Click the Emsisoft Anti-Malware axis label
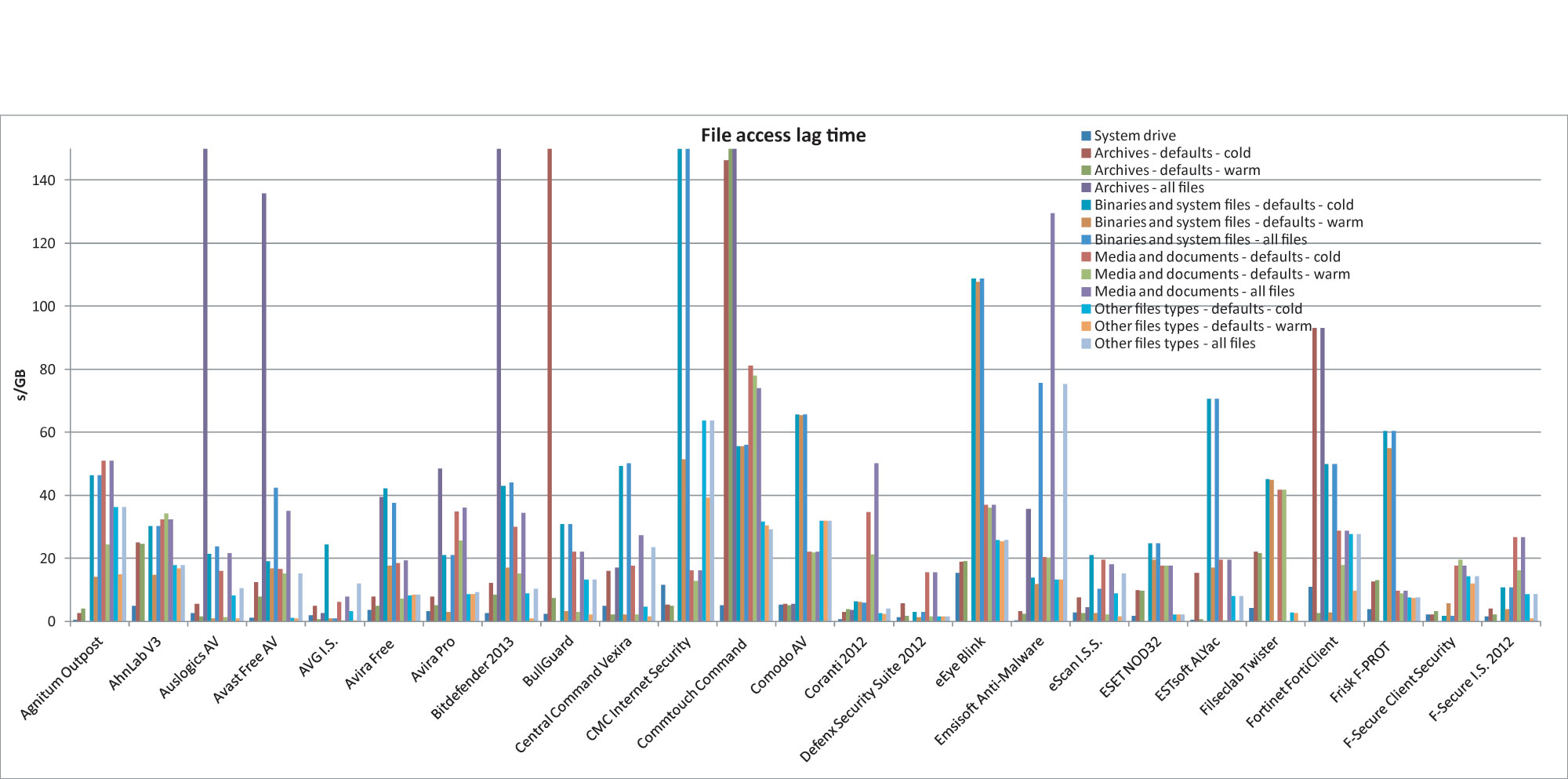Viewport: 1568px width, 779px height. [989, 690]
